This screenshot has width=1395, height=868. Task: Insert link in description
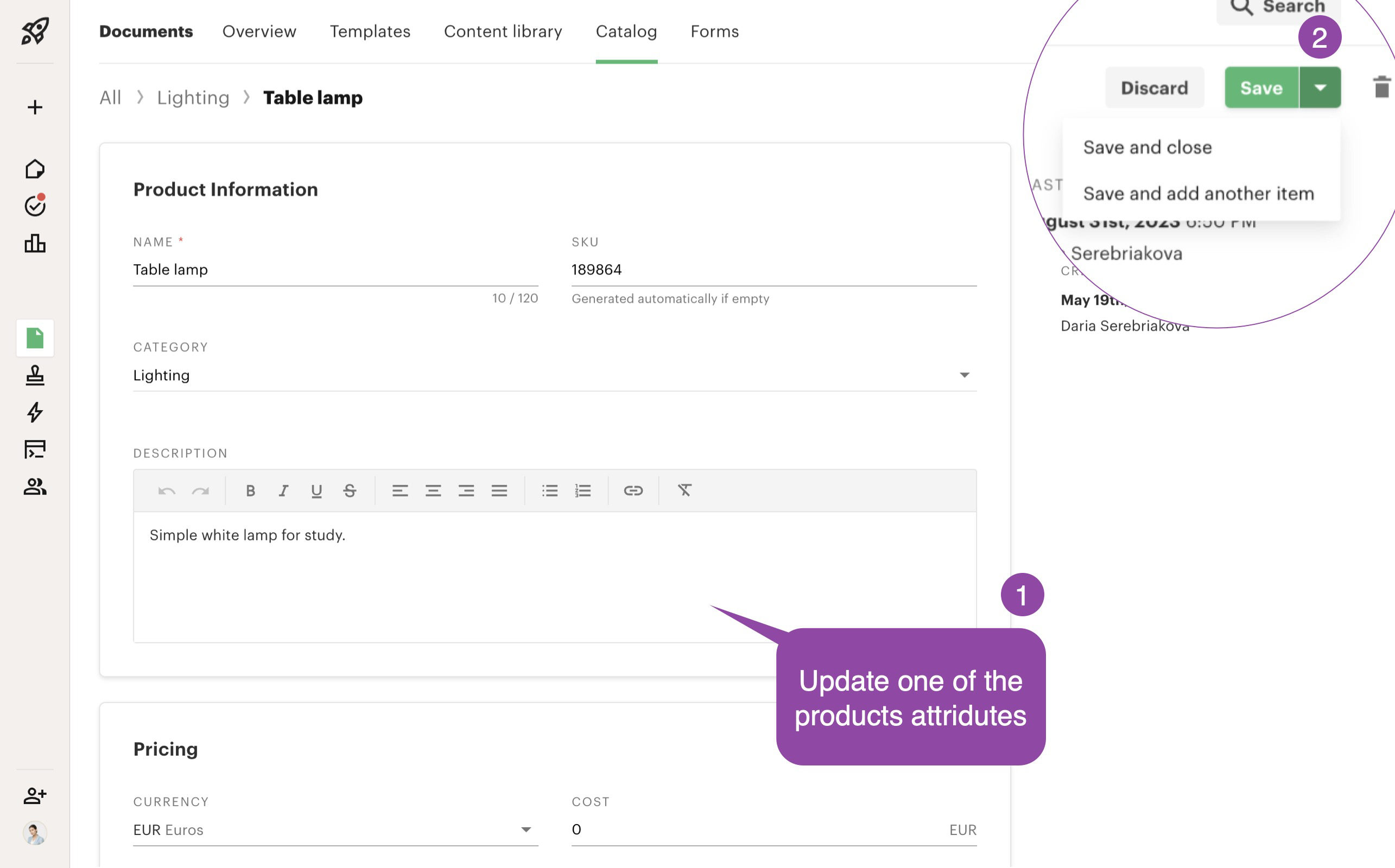[x=633, y=491]
